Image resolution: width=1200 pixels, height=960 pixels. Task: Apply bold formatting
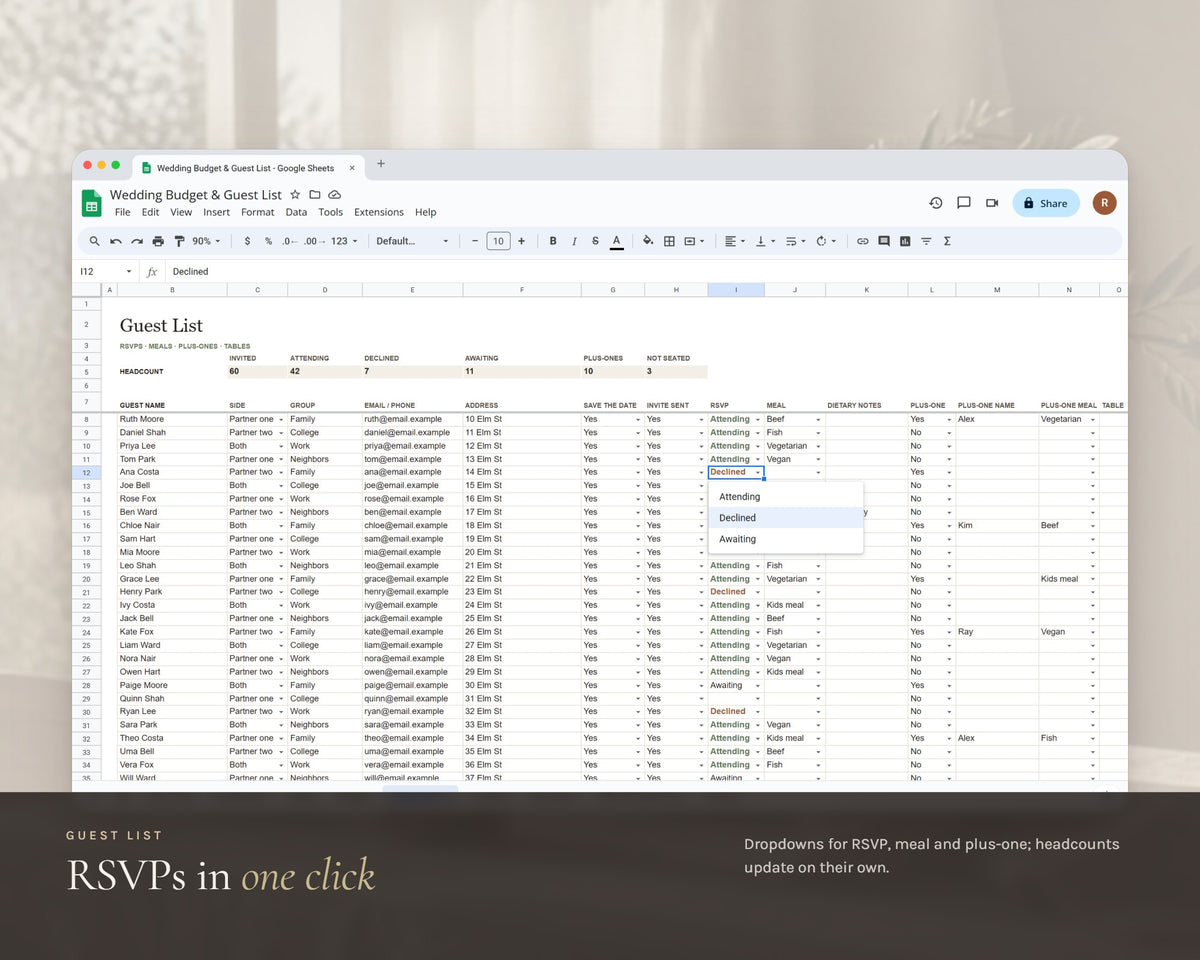tap(553, 241)
